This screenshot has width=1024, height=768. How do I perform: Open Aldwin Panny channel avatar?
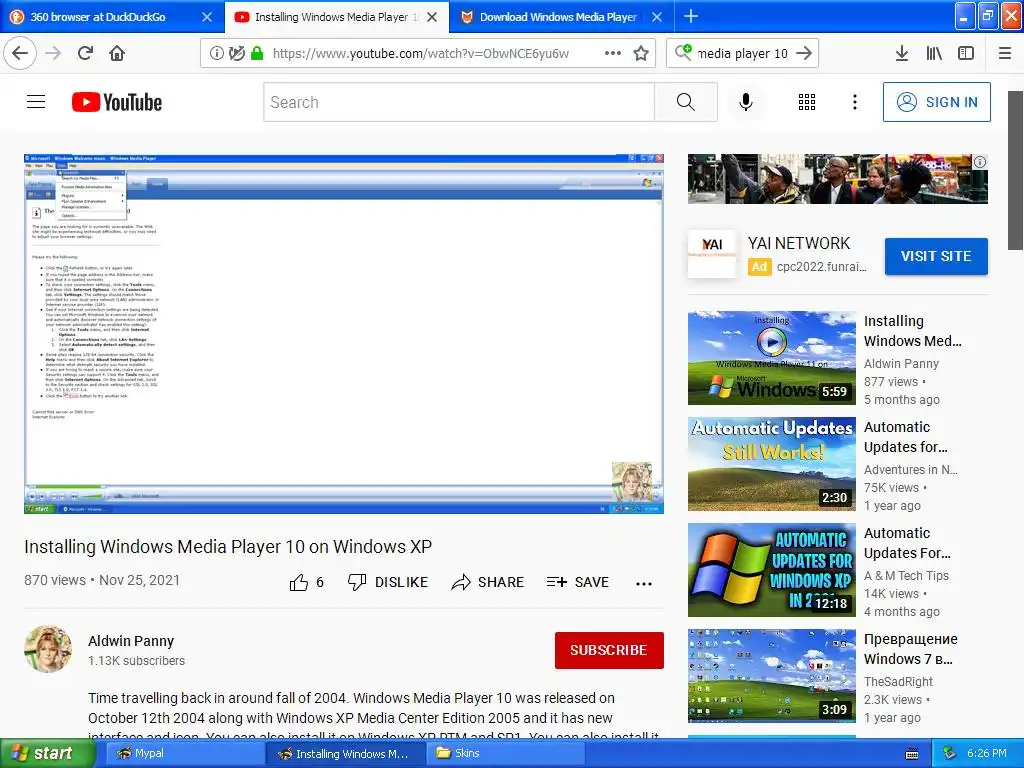[x=48, y=648]
